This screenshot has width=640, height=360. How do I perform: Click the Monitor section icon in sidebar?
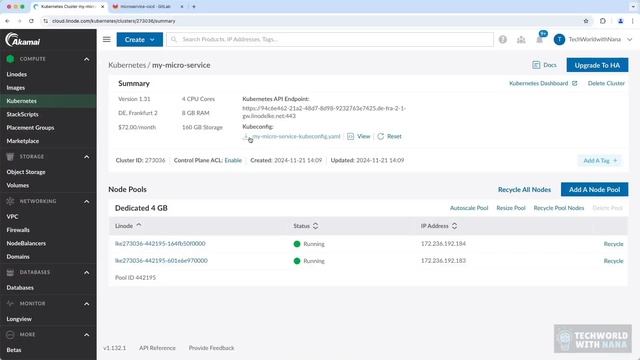click(x=10, y=304)
